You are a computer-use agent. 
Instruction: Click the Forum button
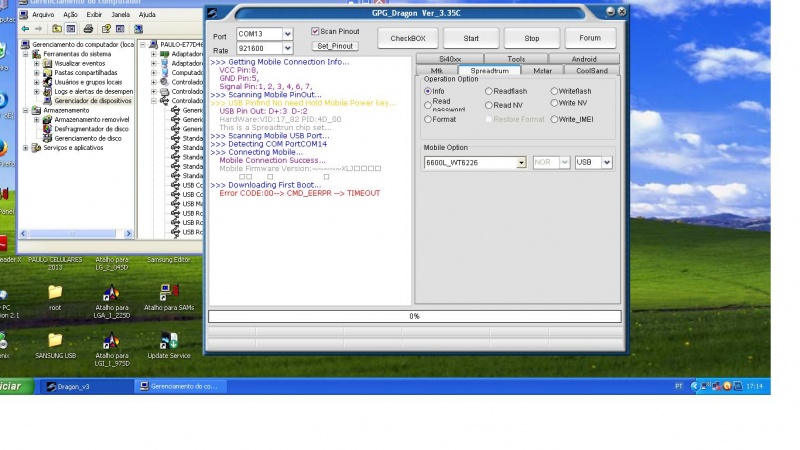[590, 38]
